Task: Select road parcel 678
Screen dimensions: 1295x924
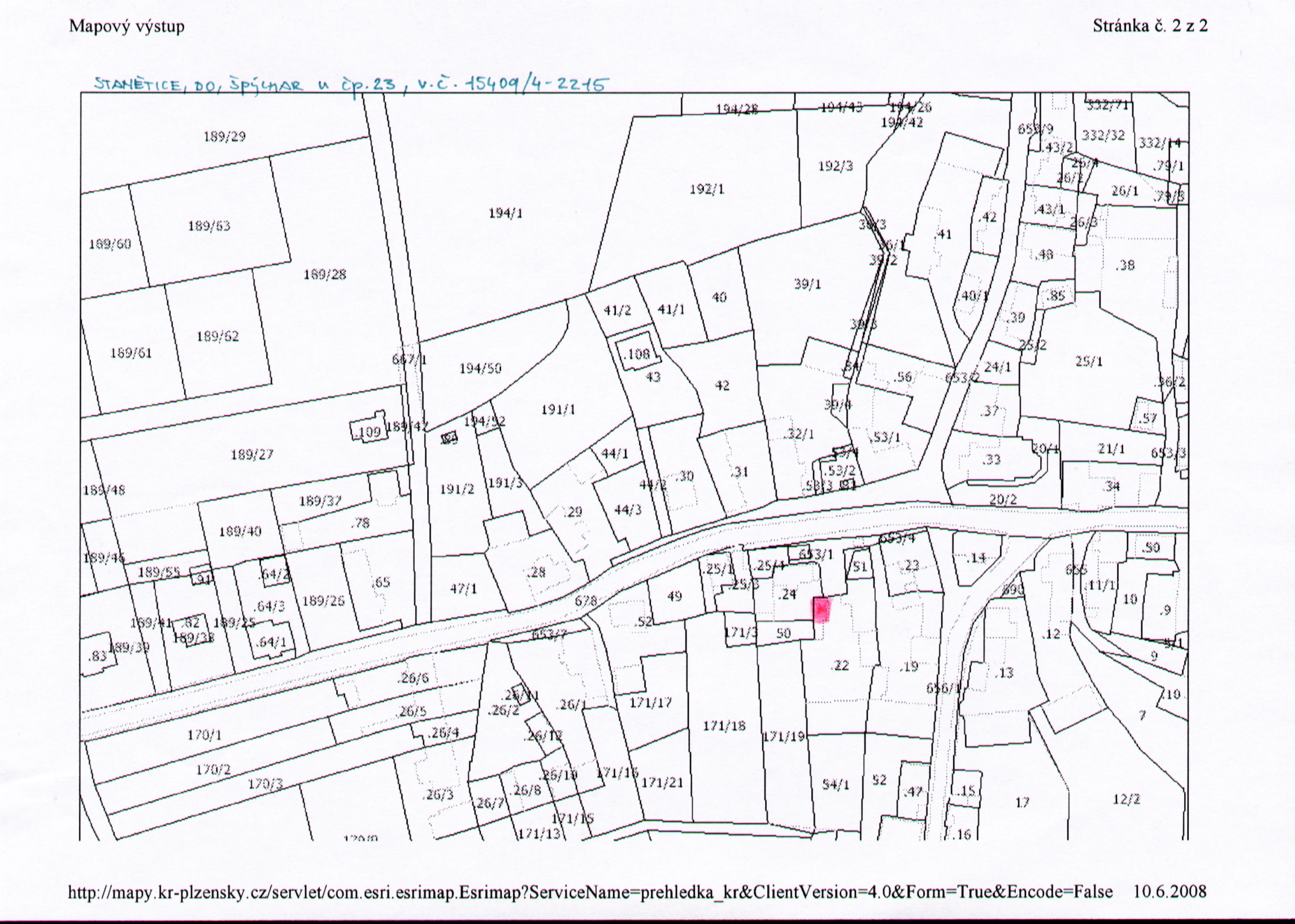Action: point(586,601)
